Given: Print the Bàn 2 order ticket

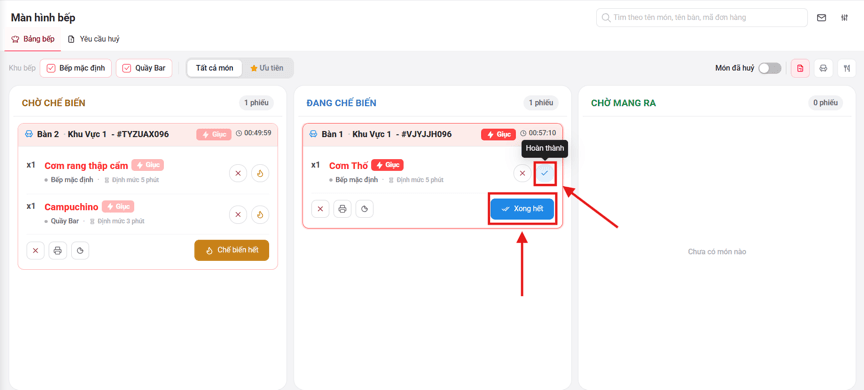Looking at the screenshot, I should (x=57, y=251).
